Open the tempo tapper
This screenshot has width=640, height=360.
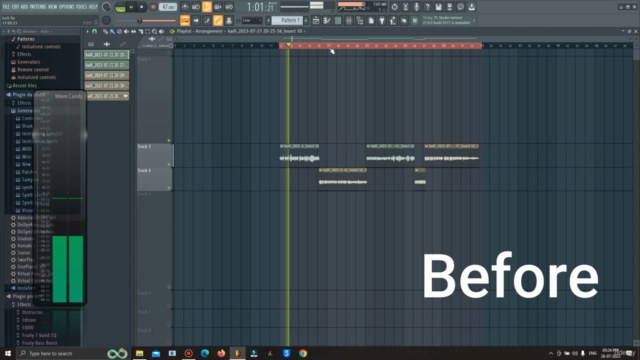pyautogui.click(x=393, y=20)
